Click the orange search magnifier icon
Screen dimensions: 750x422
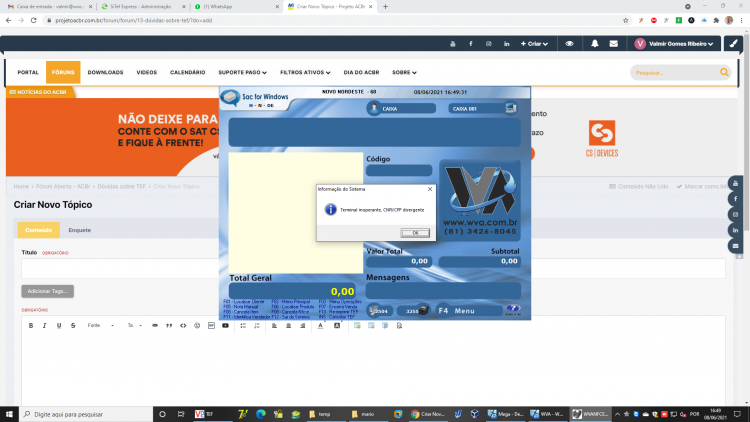click(724, 72)
